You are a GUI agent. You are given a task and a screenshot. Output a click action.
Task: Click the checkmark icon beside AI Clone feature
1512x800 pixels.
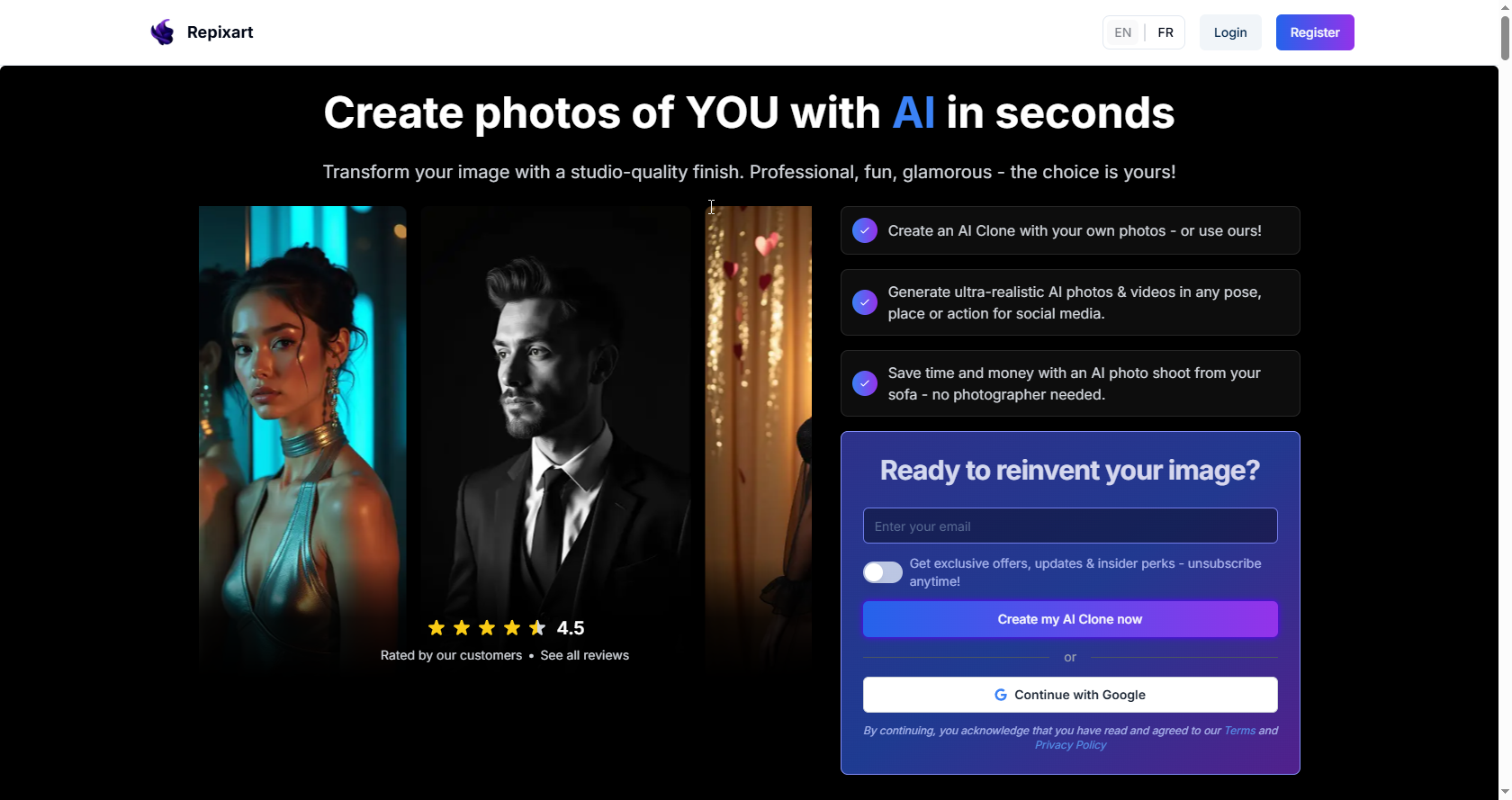click(865, 230)
